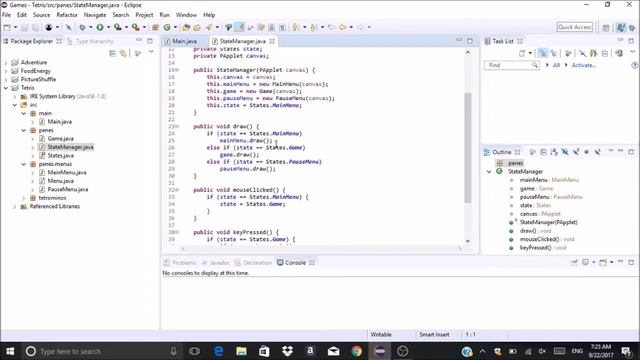Open the File menu
Viewport: 640px width, 360px height.
(7, 15)
